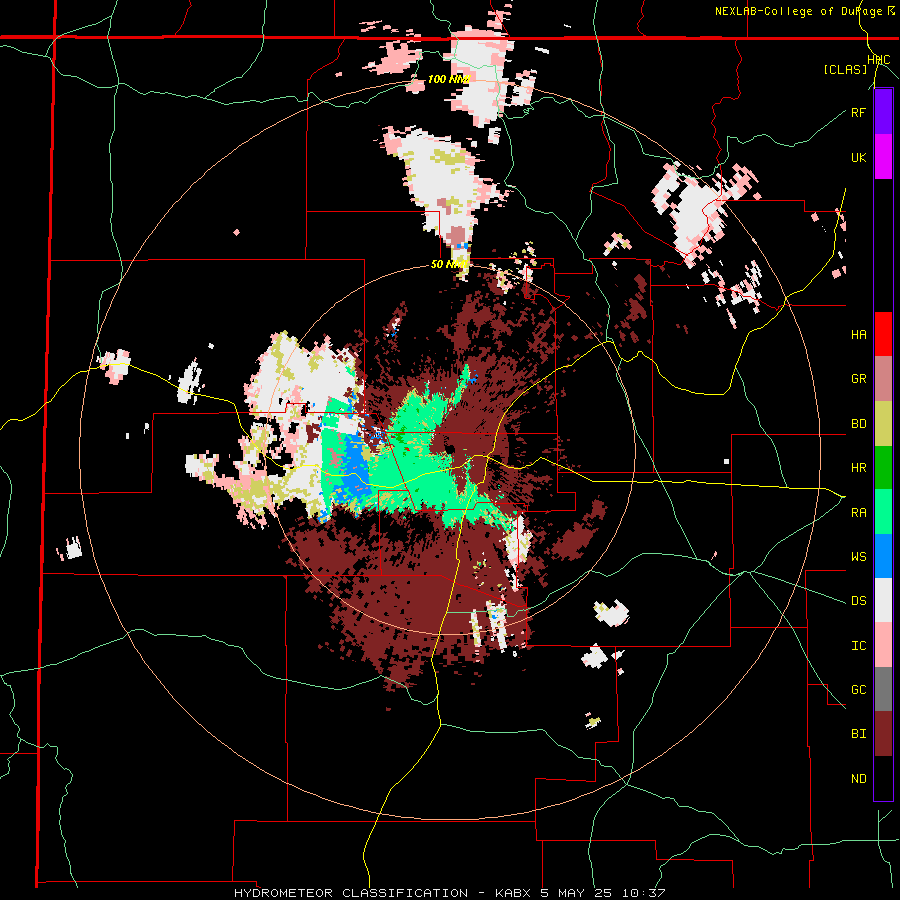Click the '50 NM' range ring label
Viewport: 900px width, 900px height.
point(449,265)
